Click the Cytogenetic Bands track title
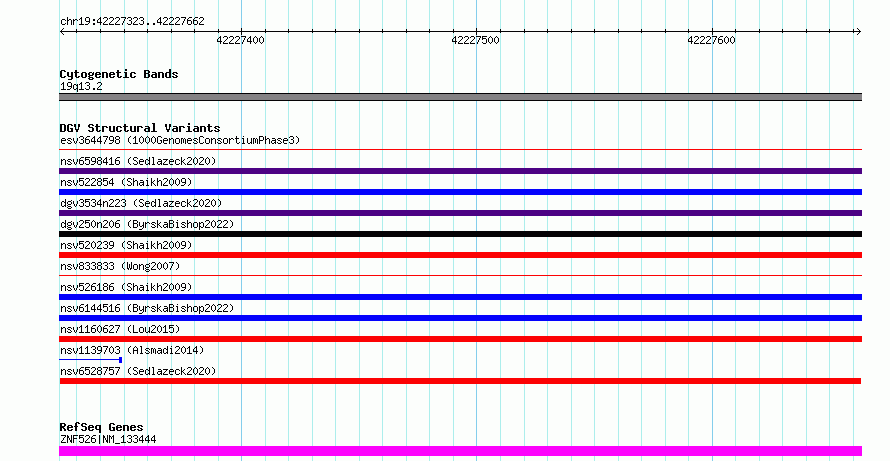 tap(119, 74)
